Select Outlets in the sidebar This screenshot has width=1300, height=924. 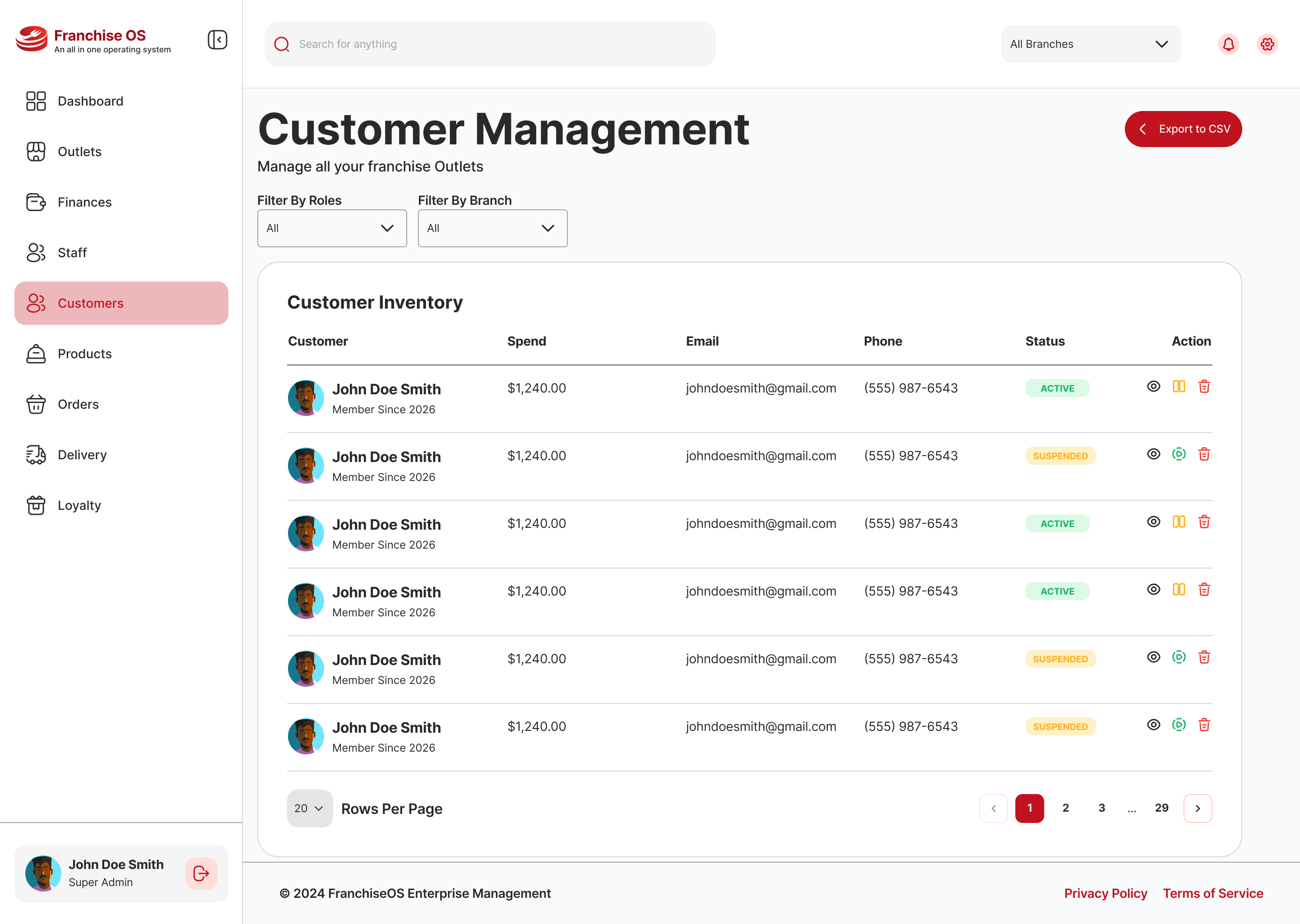click(79, 151)
